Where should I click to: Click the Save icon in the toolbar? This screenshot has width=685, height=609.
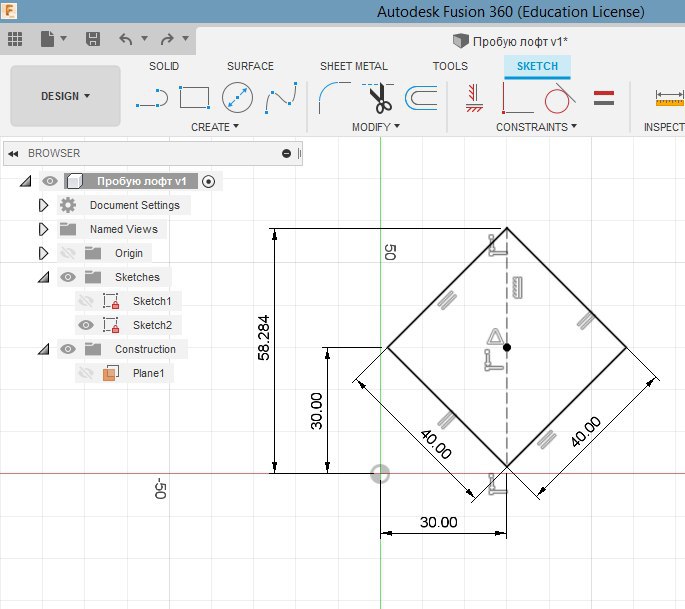tap(93, 39)
